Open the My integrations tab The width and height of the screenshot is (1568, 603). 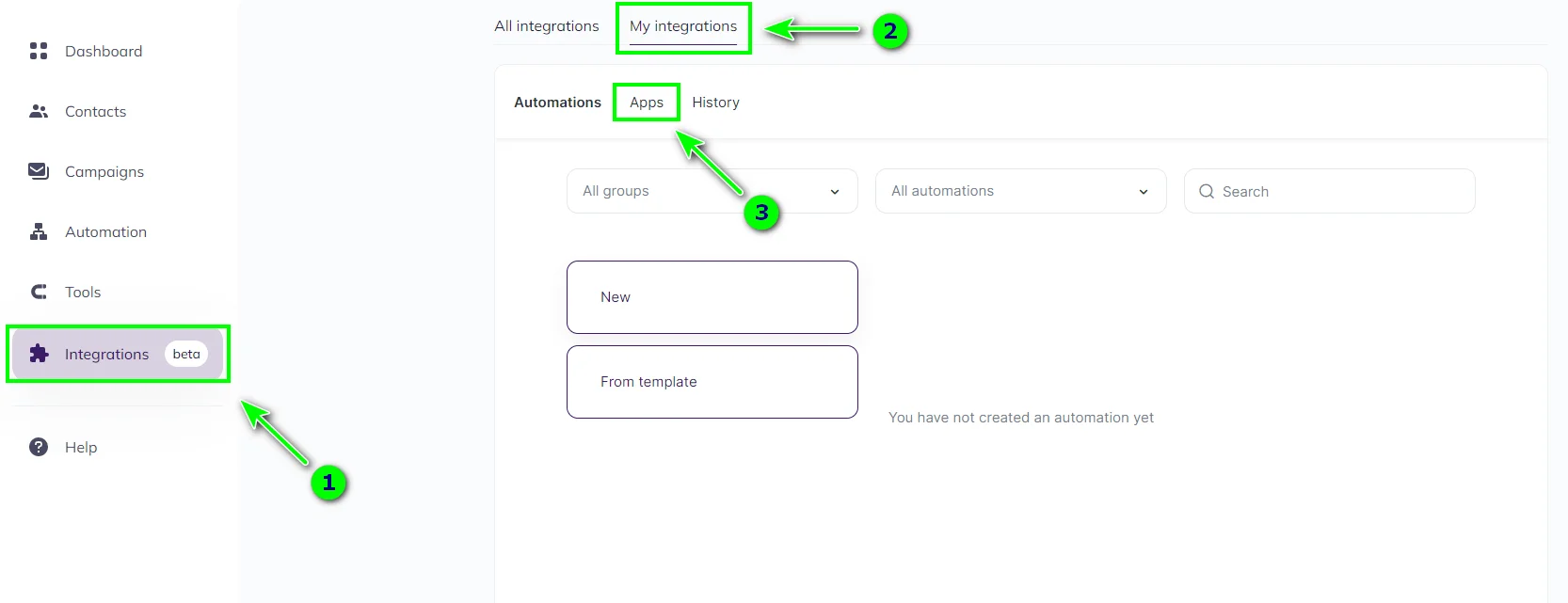[x=682, y=26]
